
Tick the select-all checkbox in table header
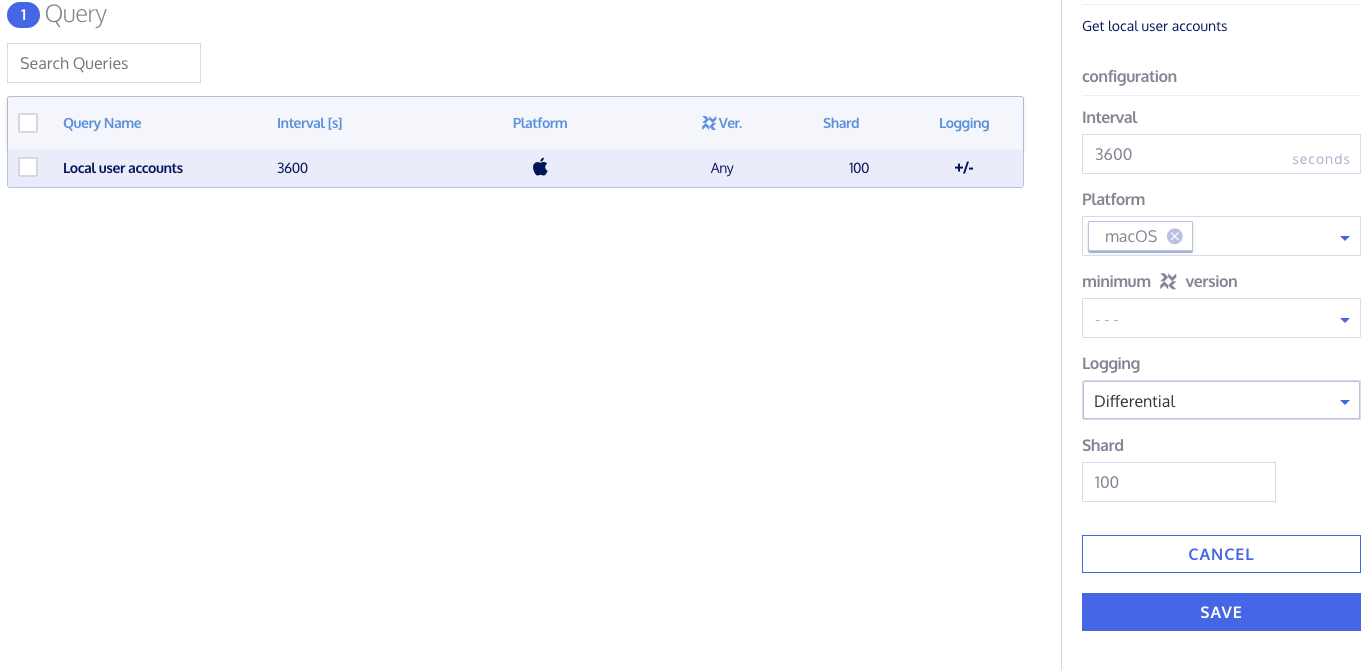pos(28,123)
